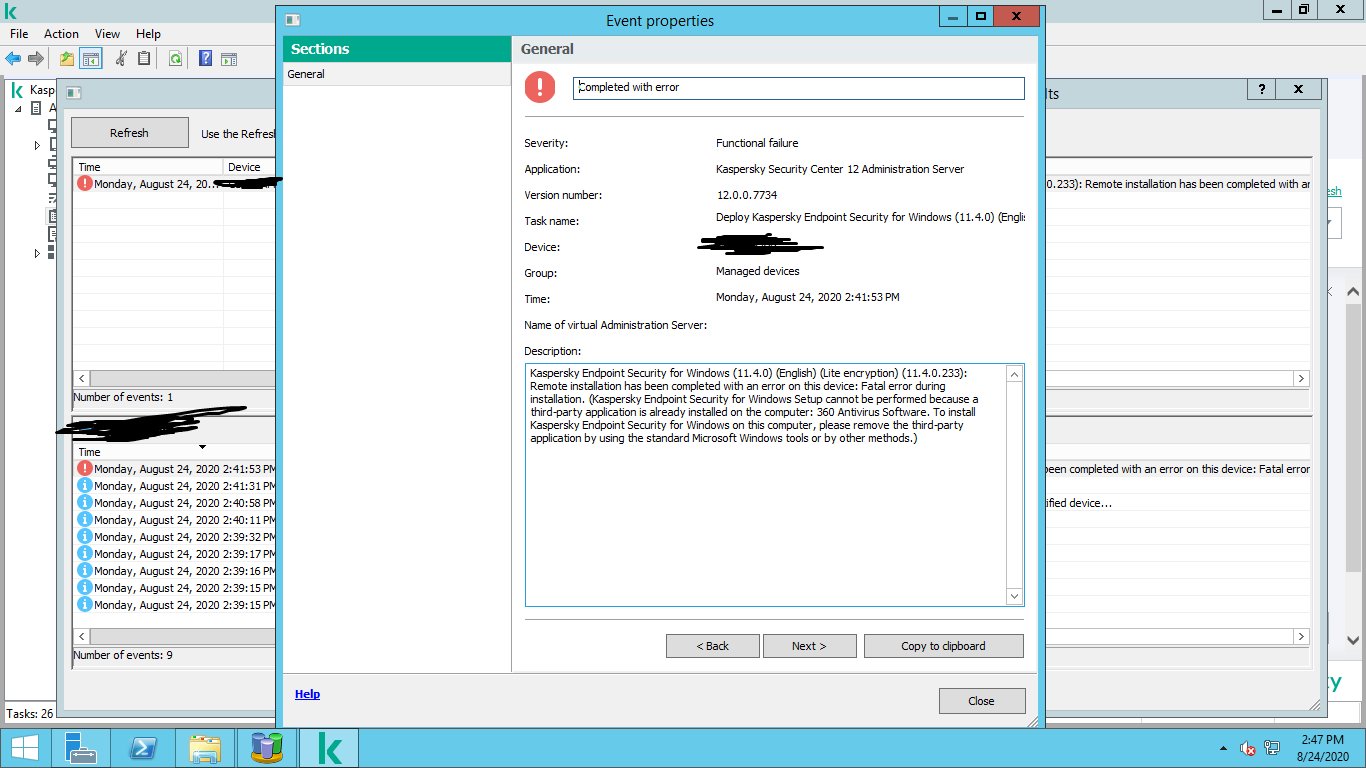Image resolution: width=1366 pixels, height=768 pixels.
Task: Click the network tray icon
Action: point(1272,748)
